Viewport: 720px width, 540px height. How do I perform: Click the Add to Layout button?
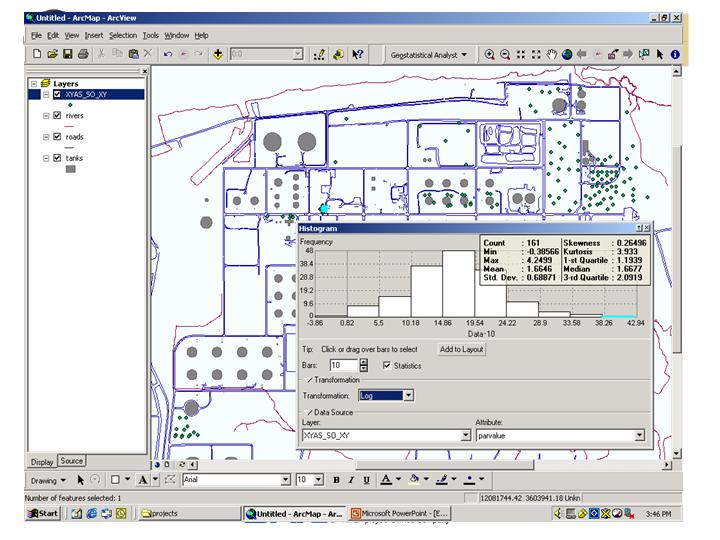pos(461,349)
